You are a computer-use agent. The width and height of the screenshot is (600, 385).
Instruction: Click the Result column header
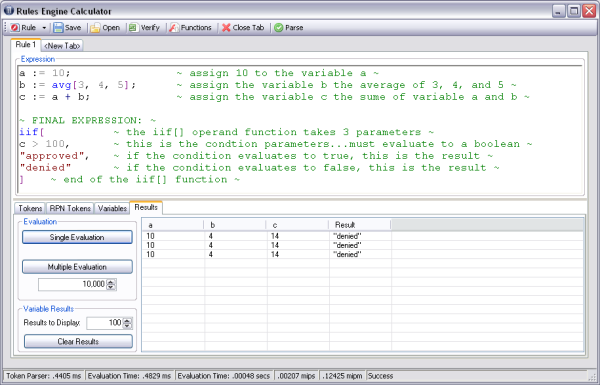pos(360,225)
